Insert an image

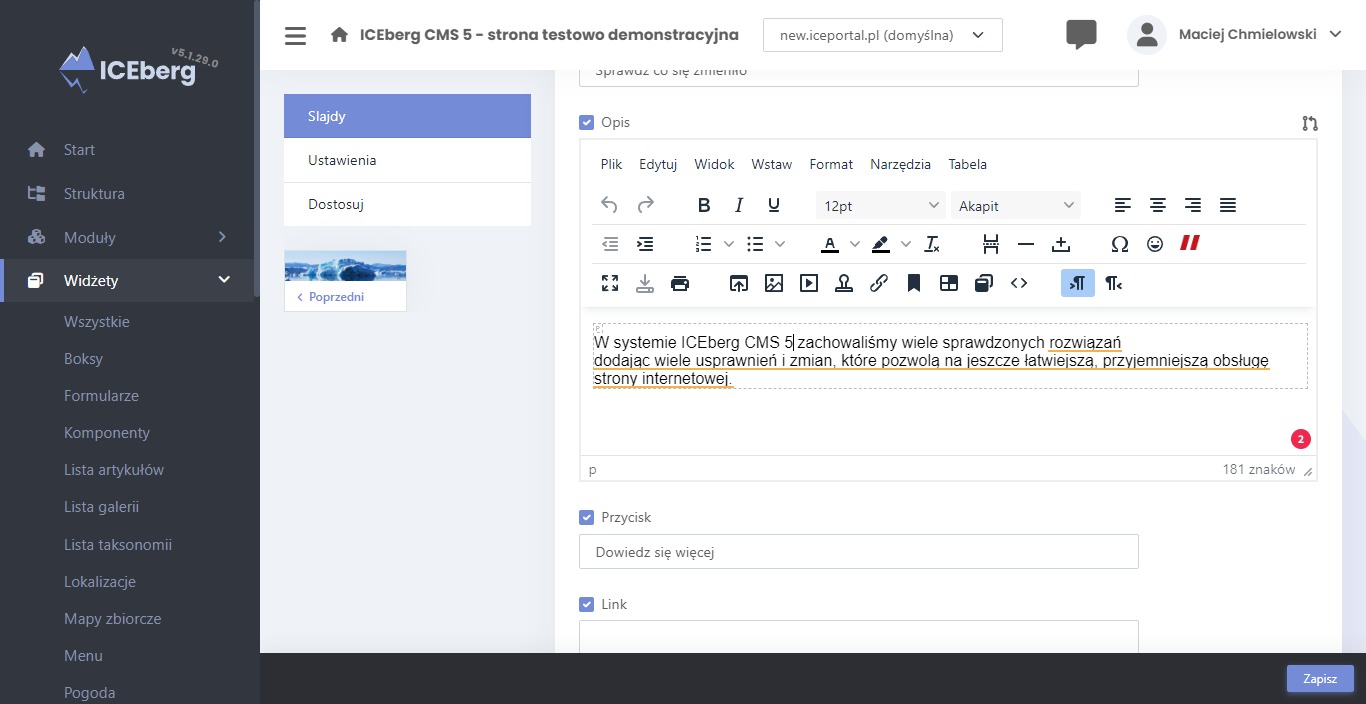click(x=774, y=283)
